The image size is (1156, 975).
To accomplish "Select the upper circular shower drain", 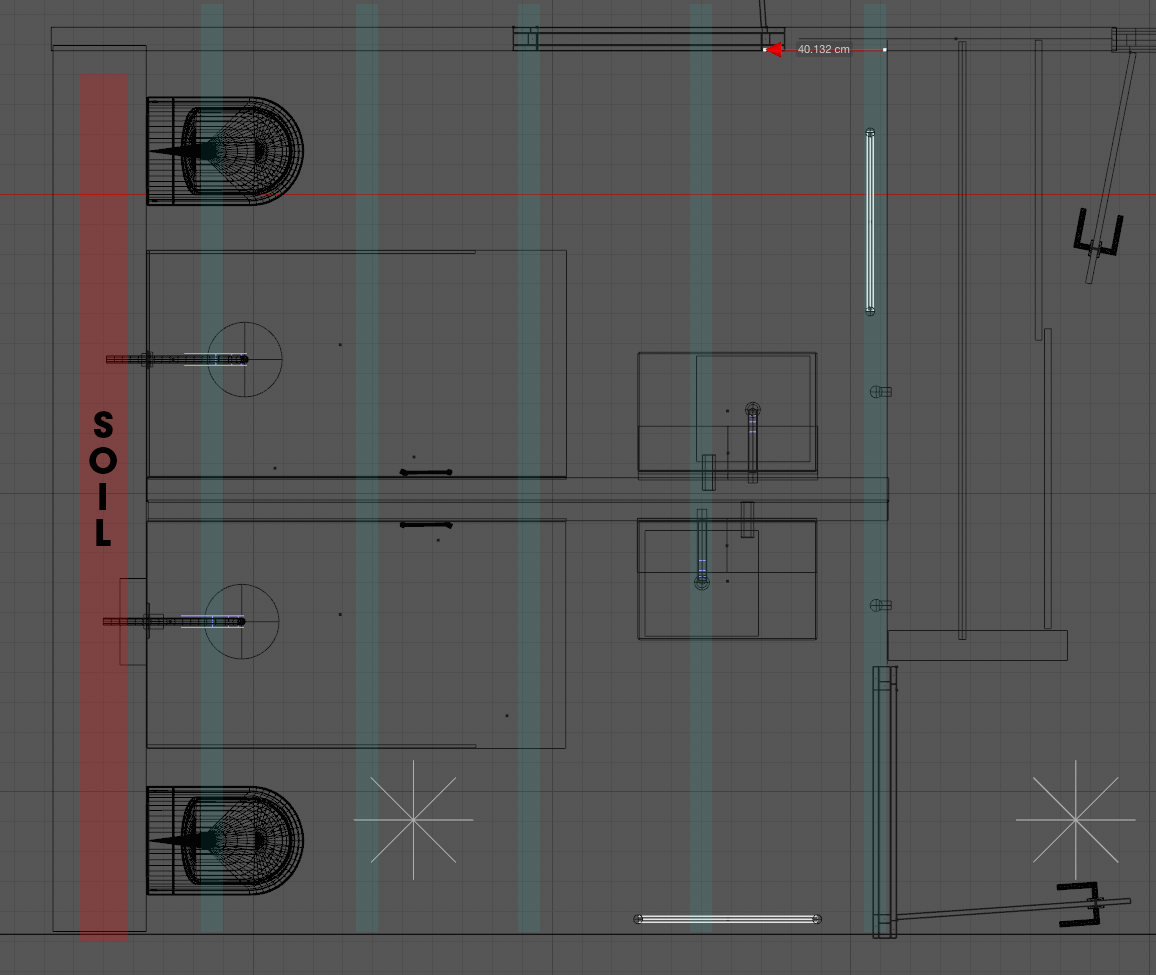I will pos(245,359).
